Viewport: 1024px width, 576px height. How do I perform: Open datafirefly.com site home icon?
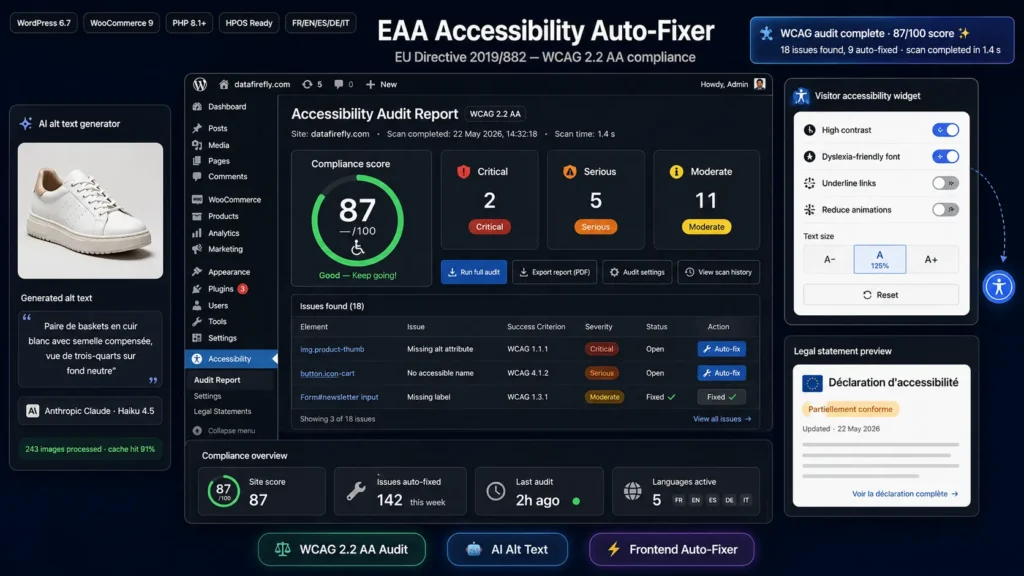(x=224, y=84)
